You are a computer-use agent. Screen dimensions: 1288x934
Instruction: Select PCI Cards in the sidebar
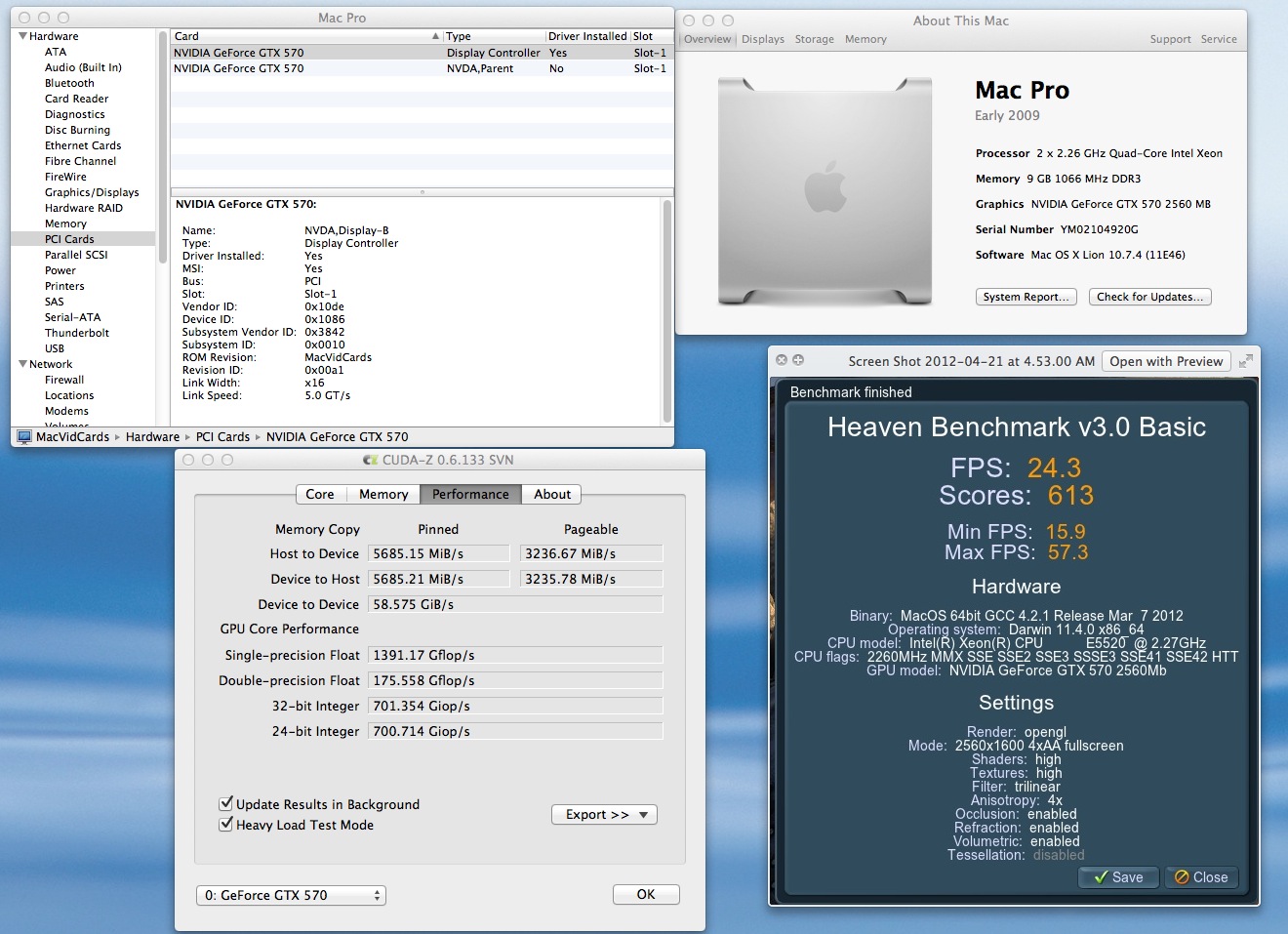[69, 239]
